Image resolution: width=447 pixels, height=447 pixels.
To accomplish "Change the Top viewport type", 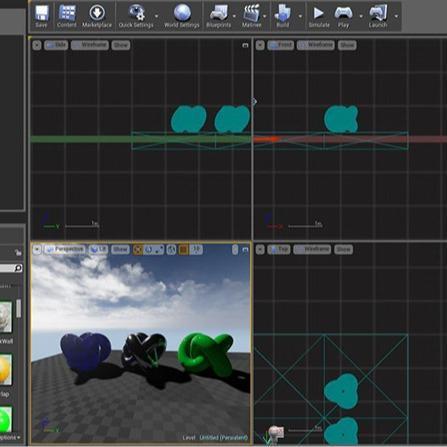I will click(279, 249).
